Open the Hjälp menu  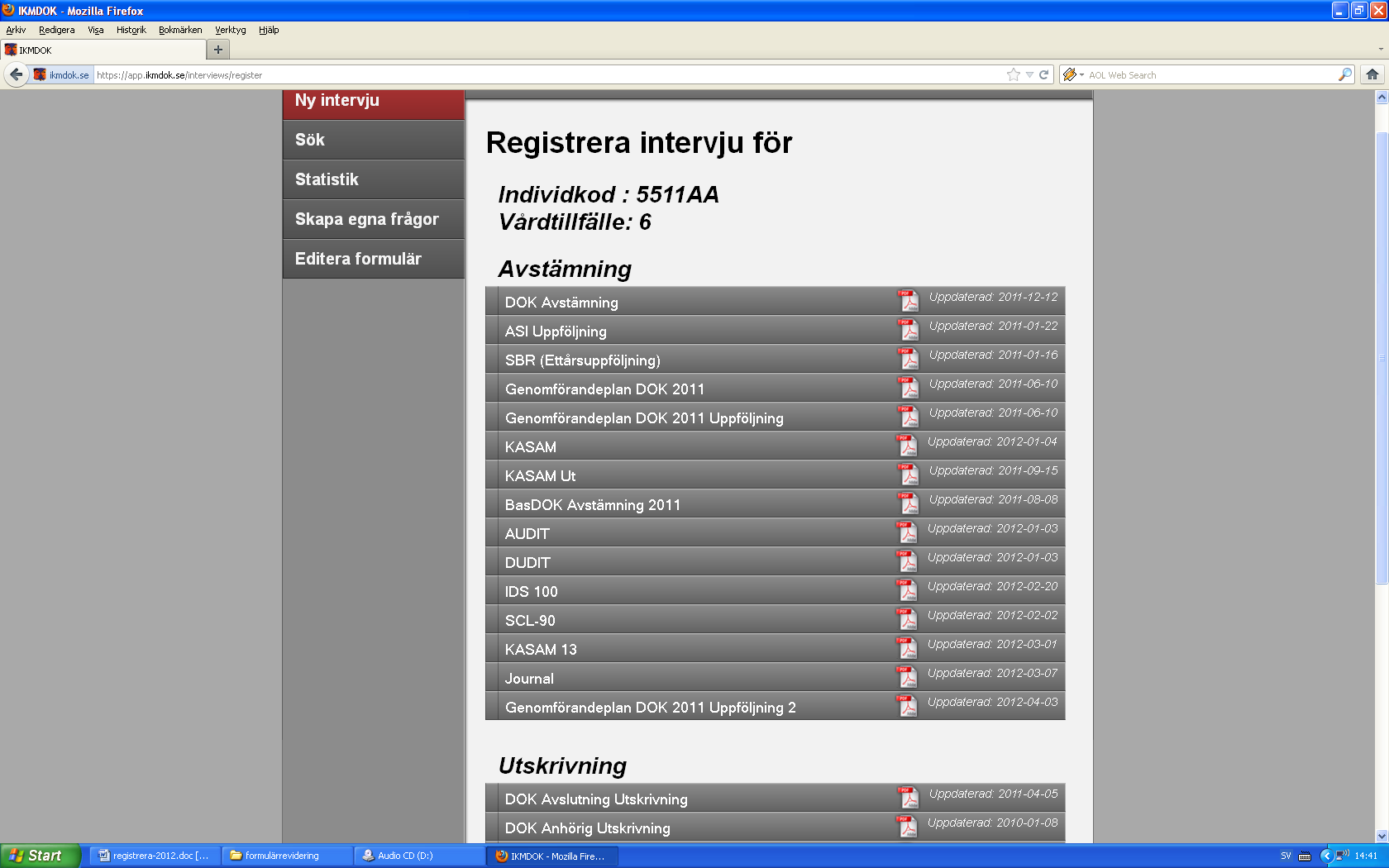coord(269,30)
